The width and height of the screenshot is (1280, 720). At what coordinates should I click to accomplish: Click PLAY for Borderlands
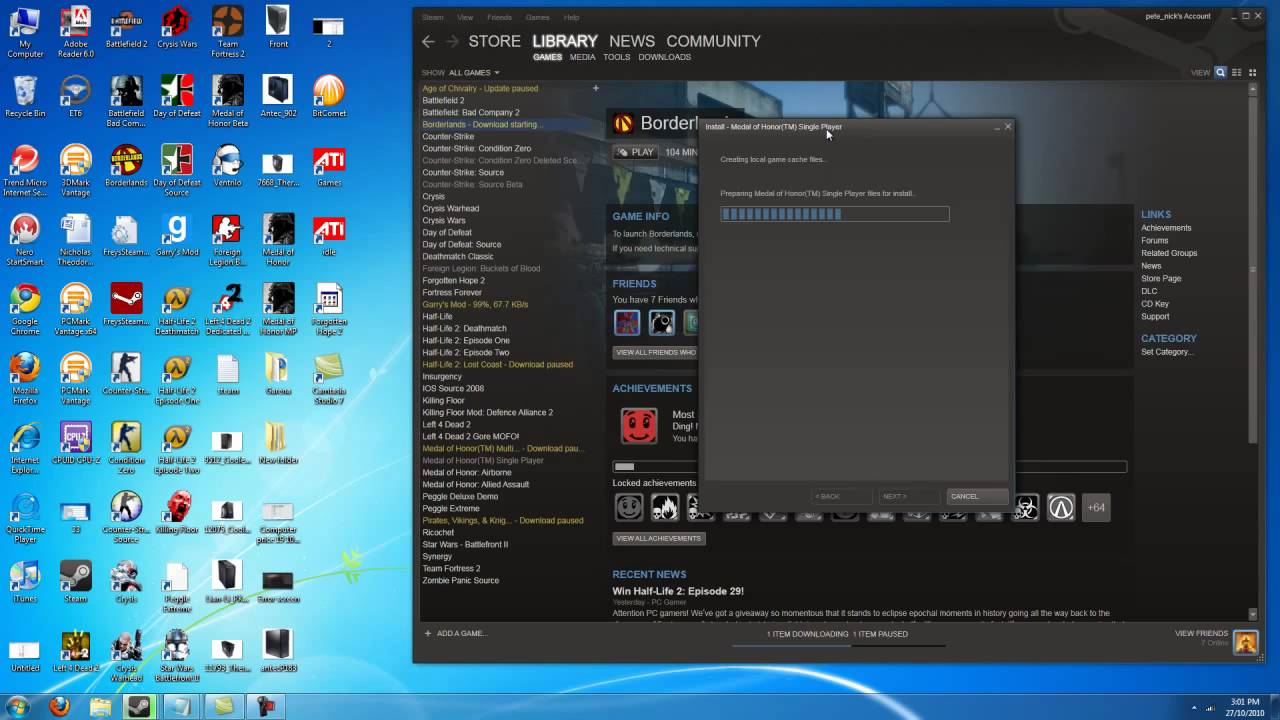635,152
